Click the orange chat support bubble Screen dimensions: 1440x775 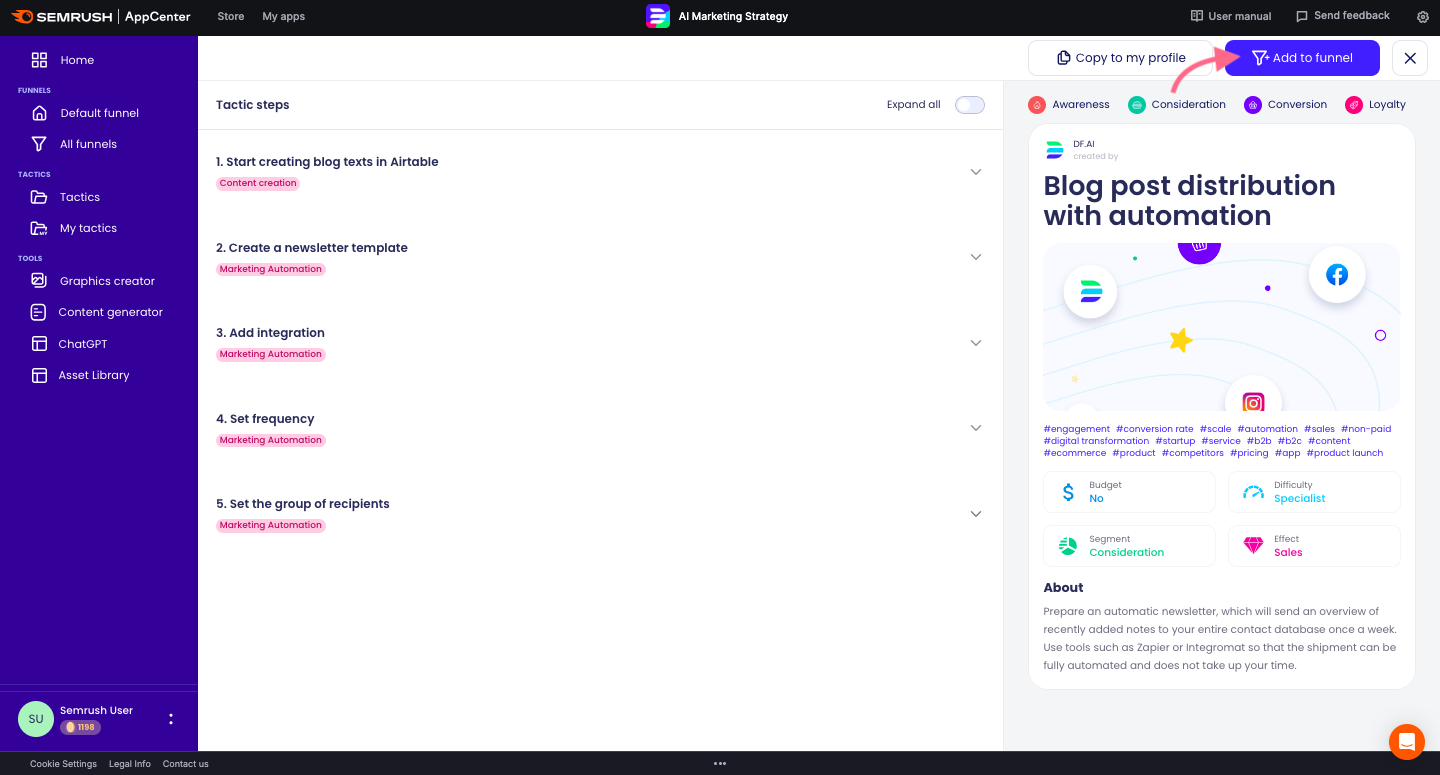tap(1406, 742)
